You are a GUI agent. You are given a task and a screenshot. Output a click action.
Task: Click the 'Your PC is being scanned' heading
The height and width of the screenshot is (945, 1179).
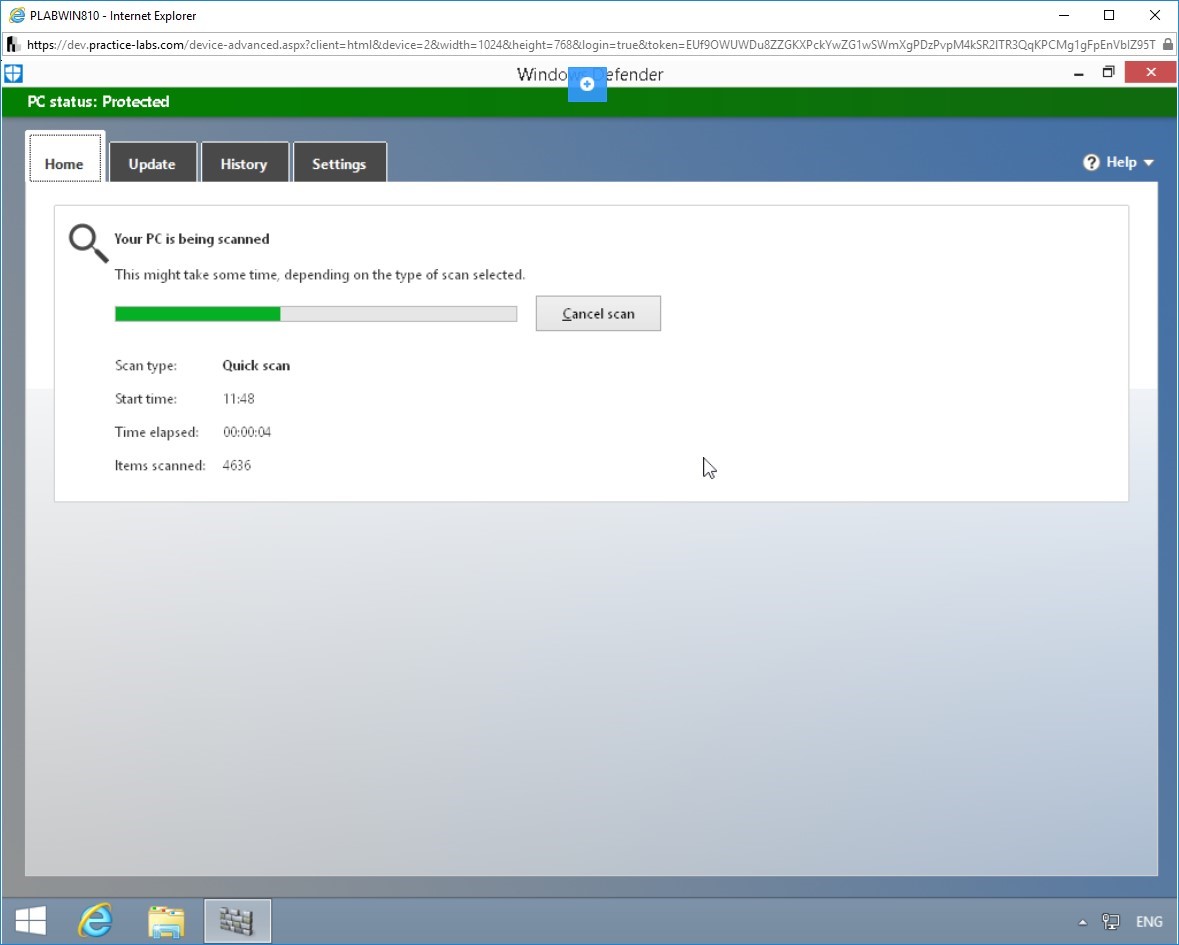click(x=192, y=239)
